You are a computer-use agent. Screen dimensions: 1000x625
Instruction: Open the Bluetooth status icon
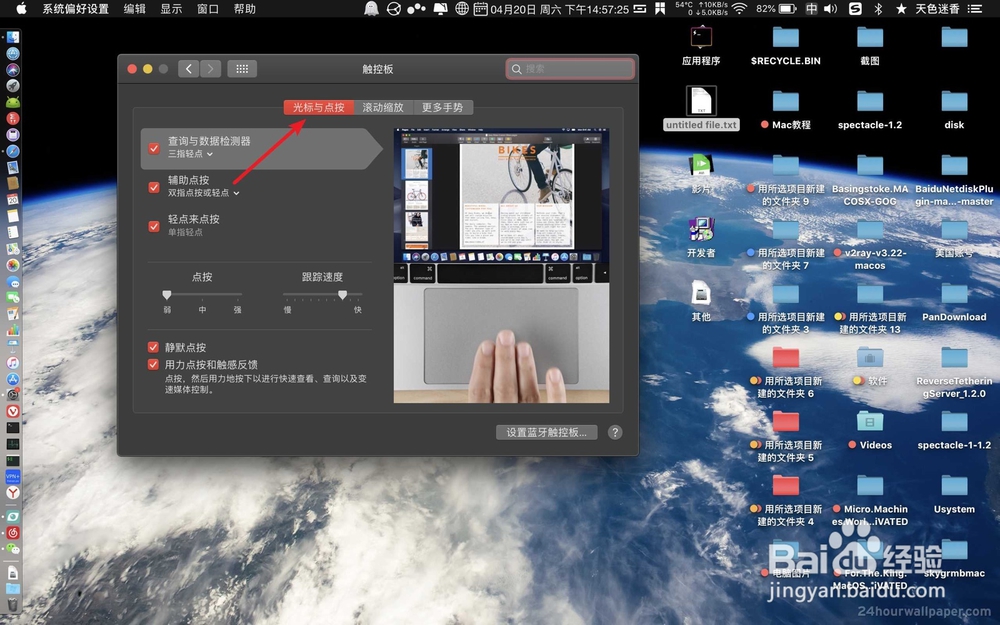pos(876,10)
